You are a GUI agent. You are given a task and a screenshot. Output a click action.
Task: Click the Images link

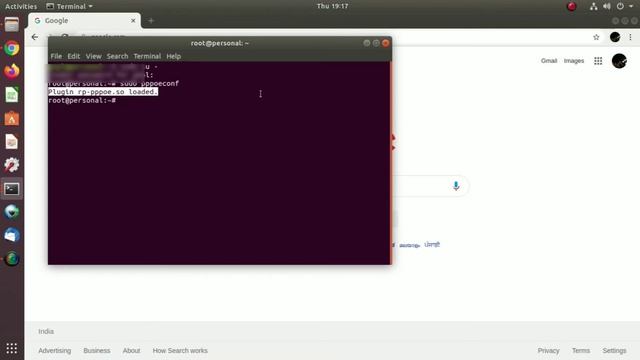[x=573, y=61]
